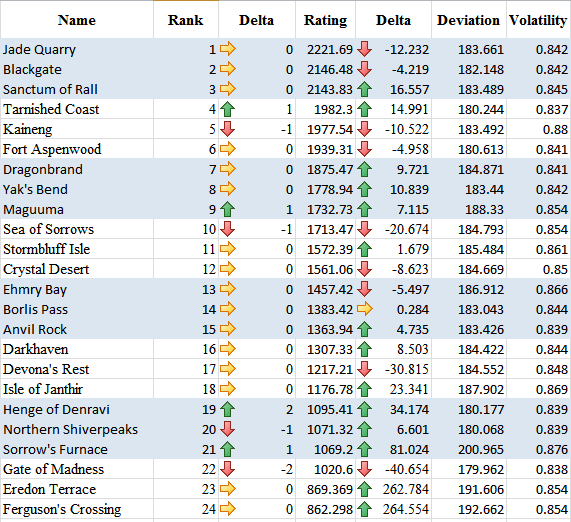
Task: Click the yellow rank arrow for Jade Quarry
Action: pyautogui.click(x=228, y=49)
